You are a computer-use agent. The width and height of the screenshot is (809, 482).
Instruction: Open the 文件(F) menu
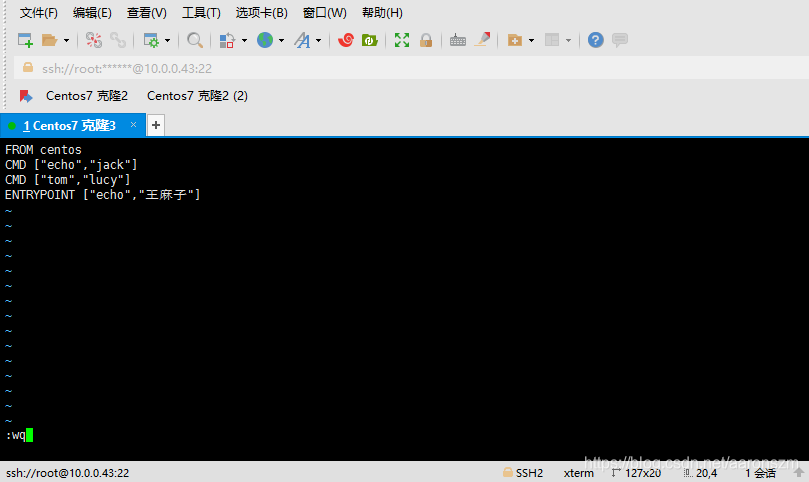39,13
